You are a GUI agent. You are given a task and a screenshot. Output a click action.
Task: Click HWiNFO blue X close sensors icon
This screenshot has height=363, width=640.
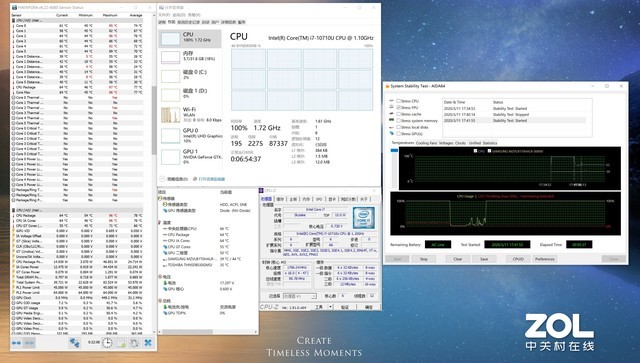[x=148, y=343]
